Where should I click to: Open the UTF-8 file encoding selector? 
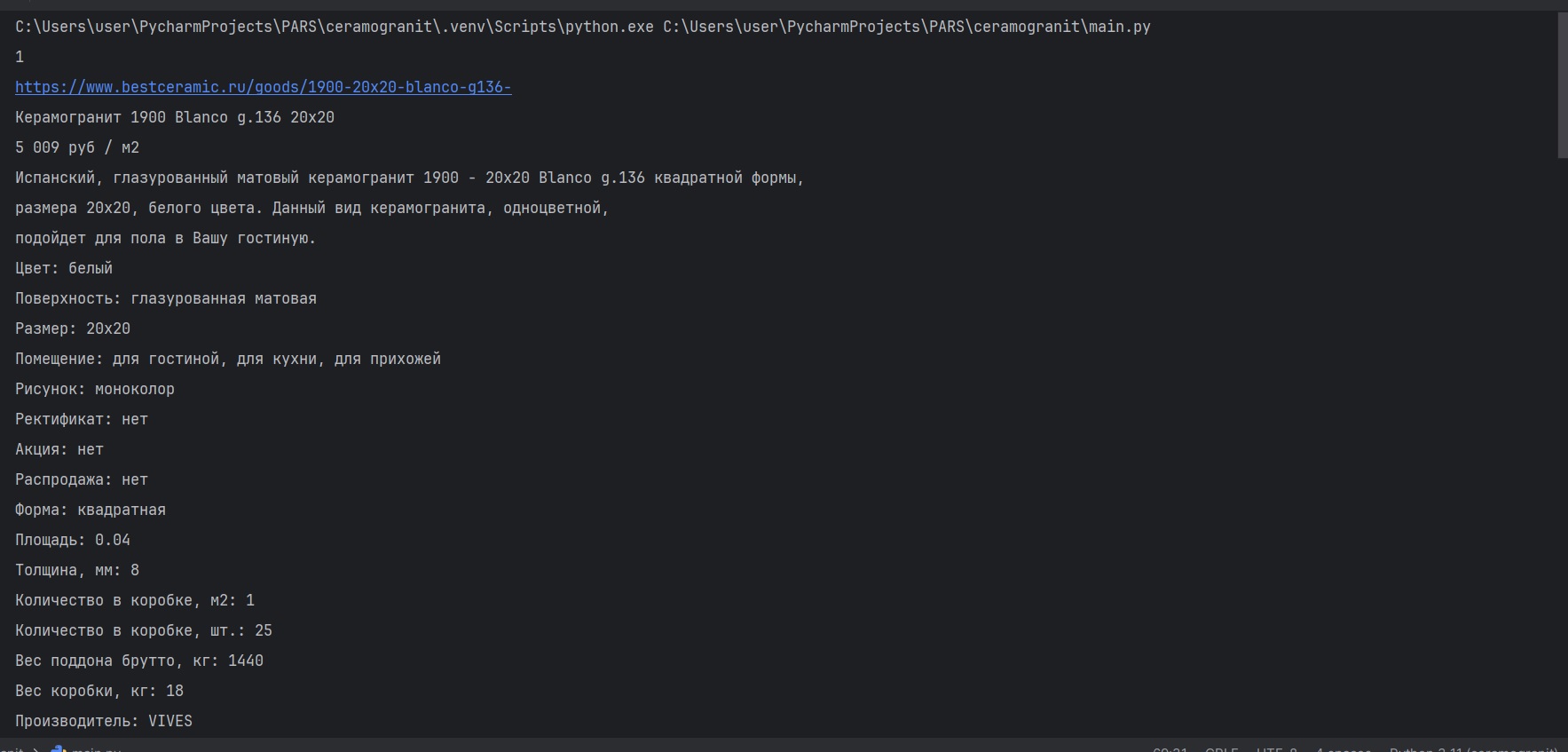[1276, 750]
